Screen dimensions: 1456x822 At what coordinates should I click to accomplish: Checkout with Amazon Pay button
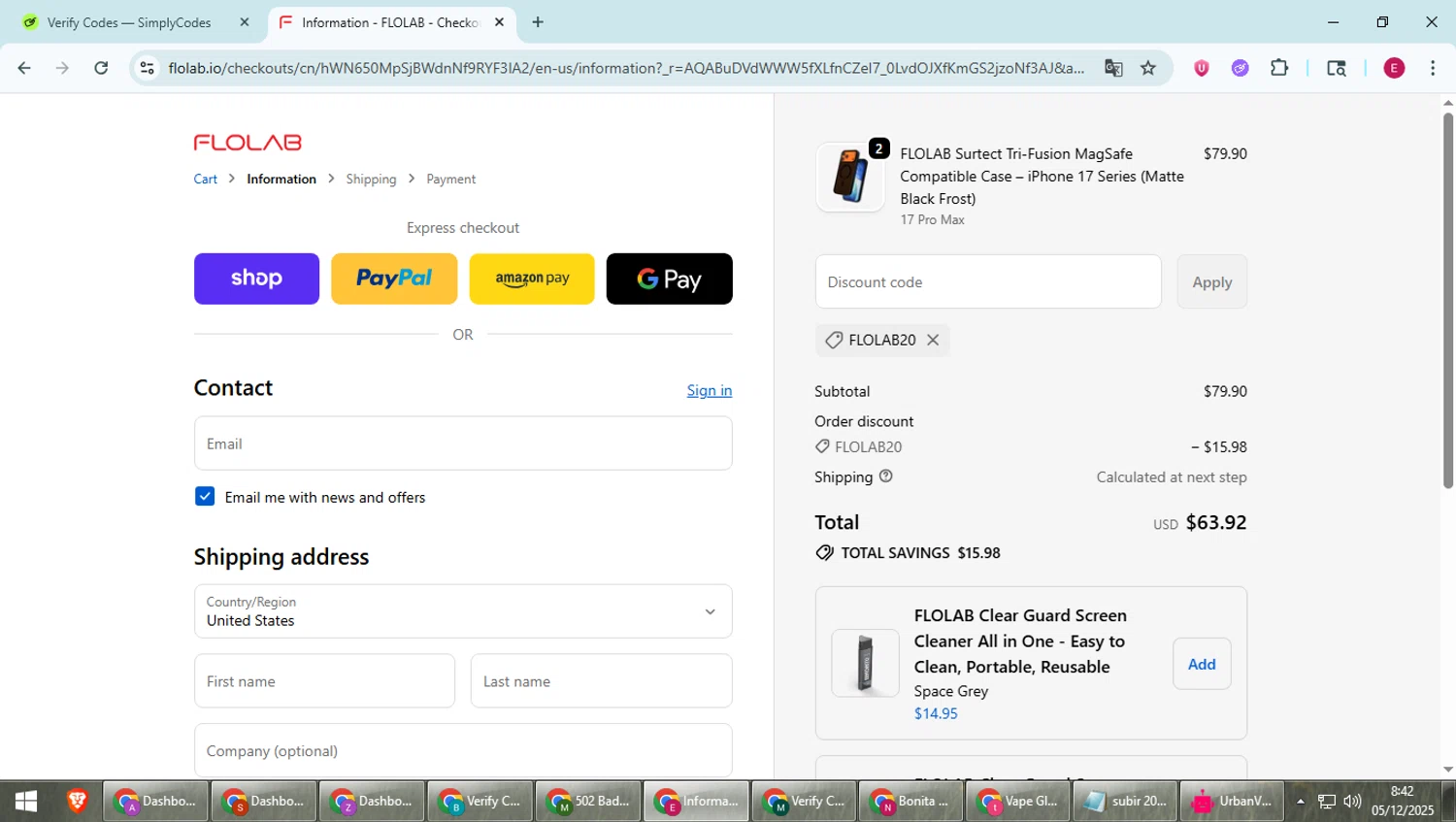coord(532,279)
